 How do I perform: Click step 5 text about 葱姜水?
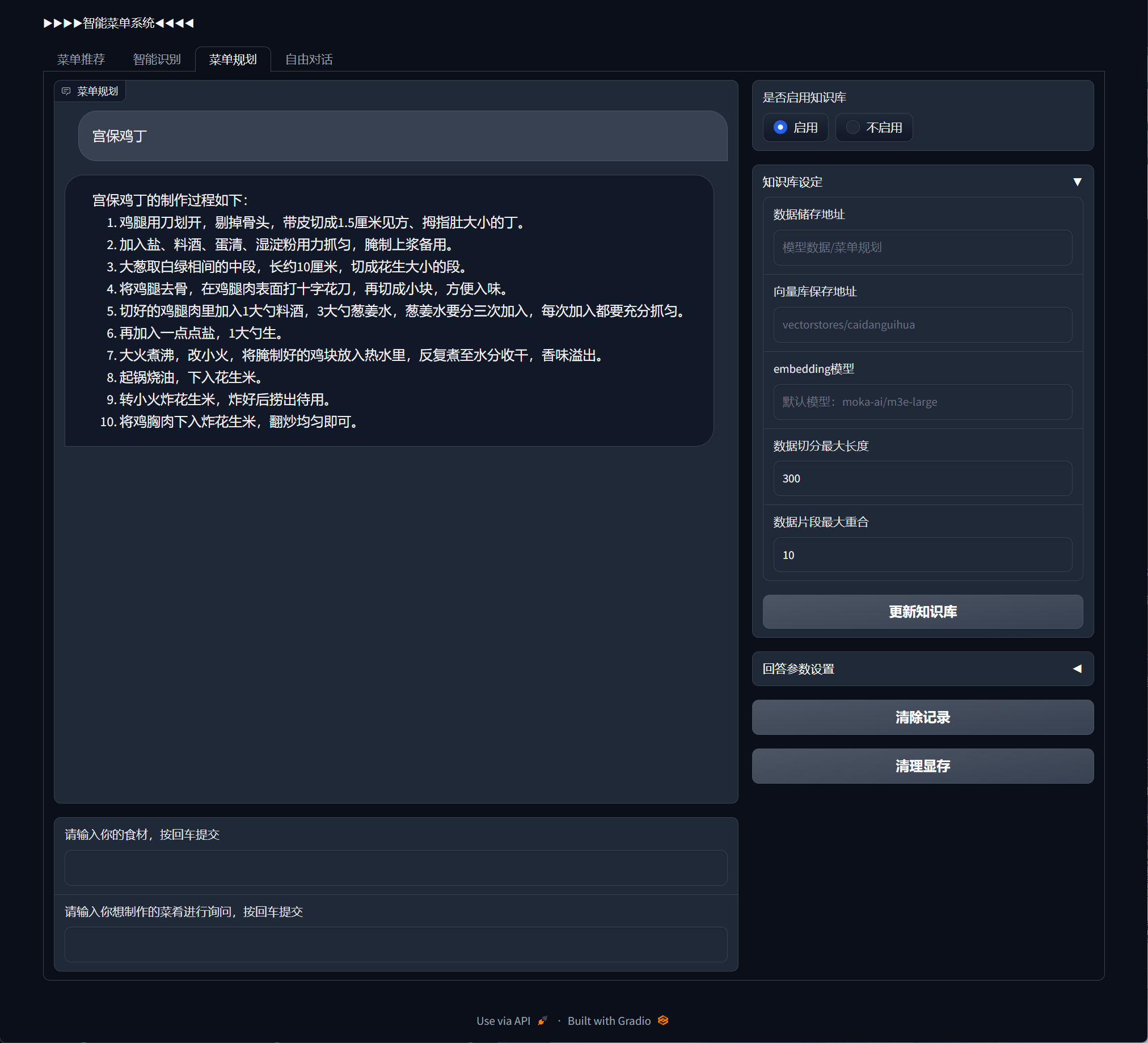403,311
